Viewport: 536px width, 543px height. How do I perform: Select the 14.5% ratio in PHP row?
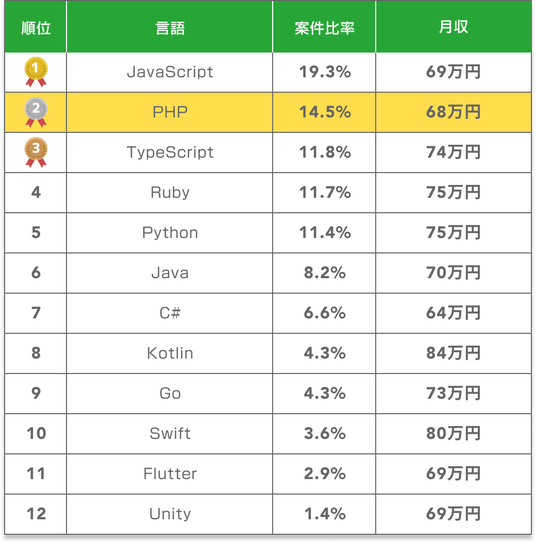point(325,112)
